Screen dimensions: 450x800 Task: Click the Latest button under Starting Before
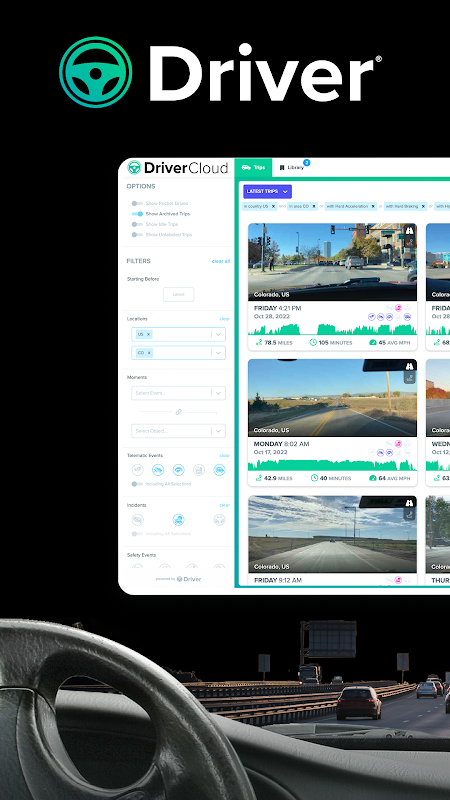179,294
